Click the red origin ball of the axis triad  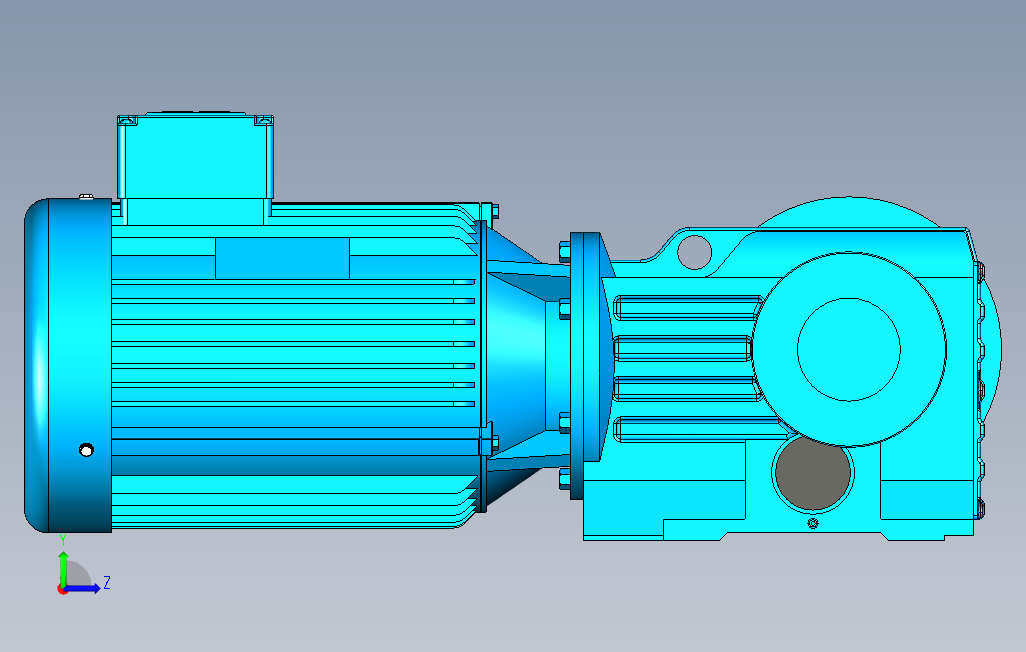click(x=62, y=590)
